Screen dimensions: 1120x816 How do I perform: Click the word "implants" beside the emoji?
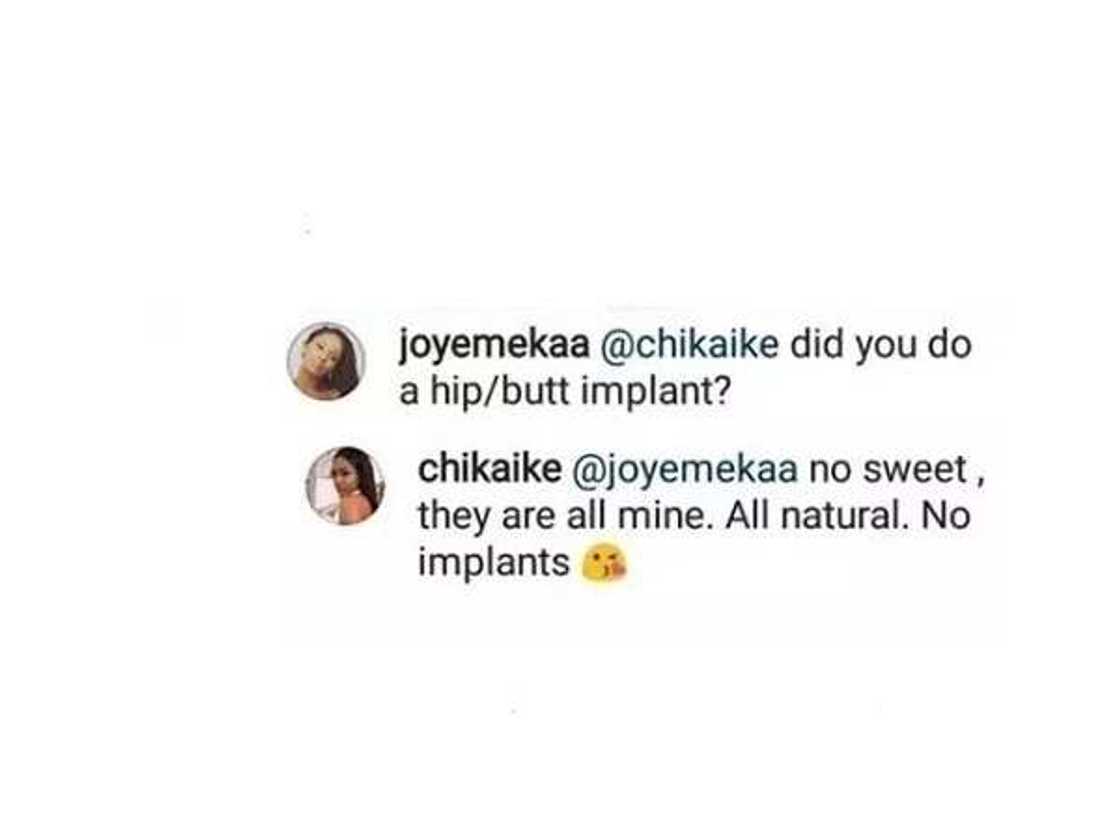(x=492, y=564)
